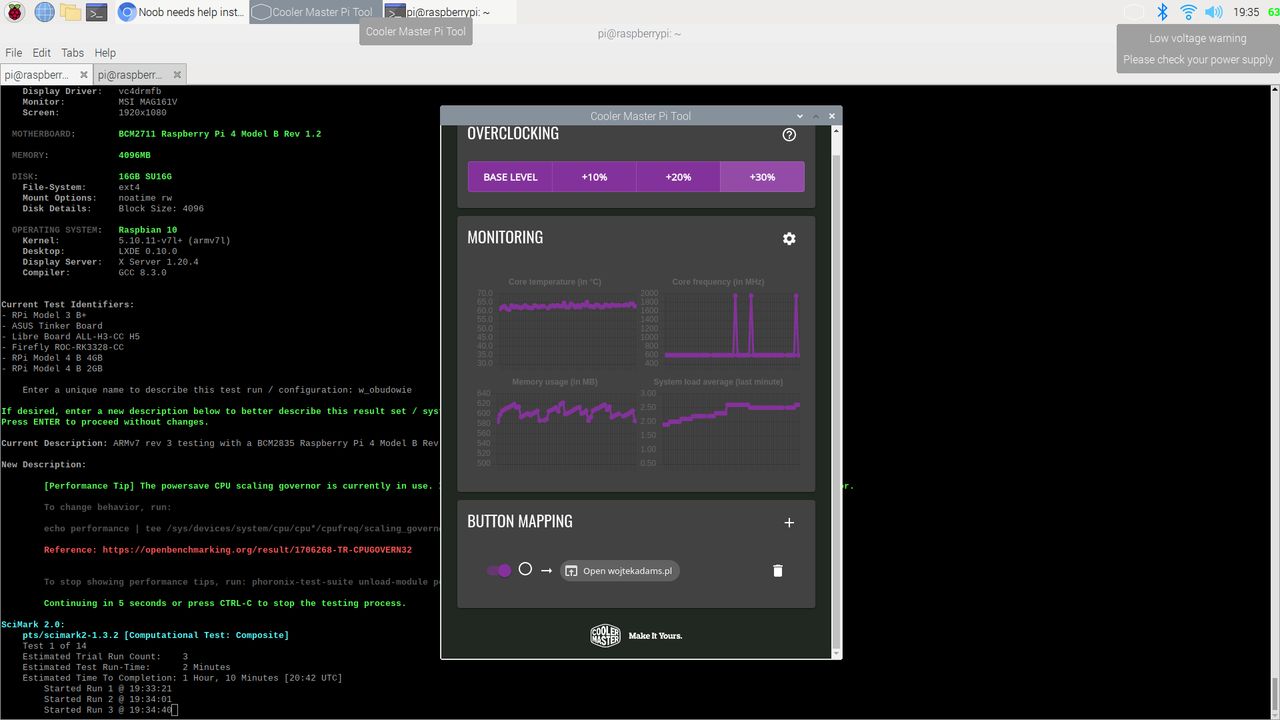Select +20% overclocking level

pyautogui.click(x=678, y=177)
